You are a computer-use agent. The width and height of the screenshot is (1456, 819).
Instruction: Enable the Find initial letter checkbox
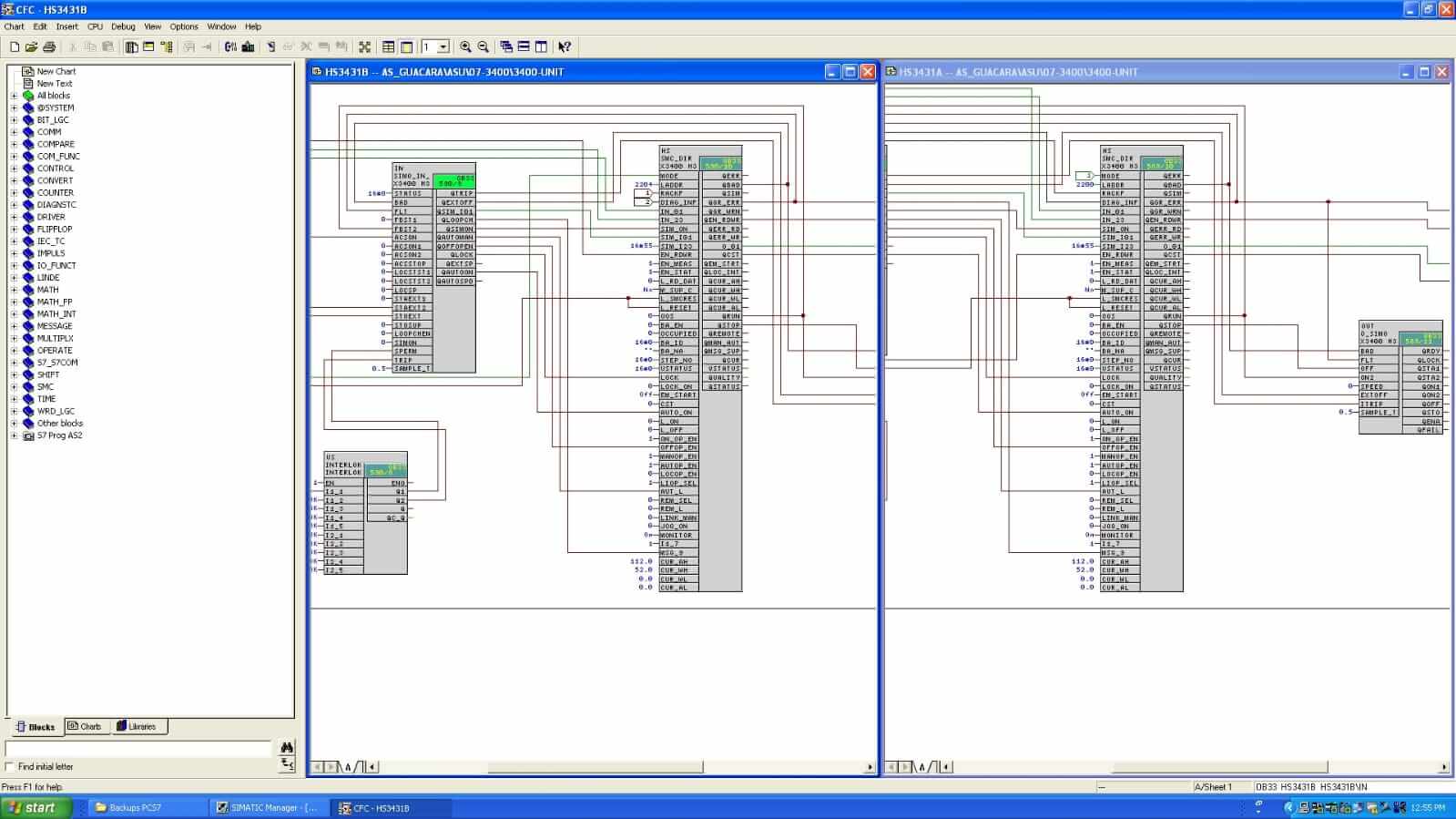pyautogui.click(x=10, y=767)
